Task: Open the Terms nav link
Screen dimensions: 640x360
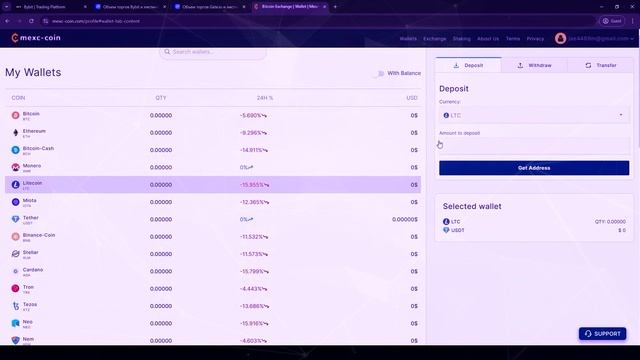Action: tap(513, 39)
